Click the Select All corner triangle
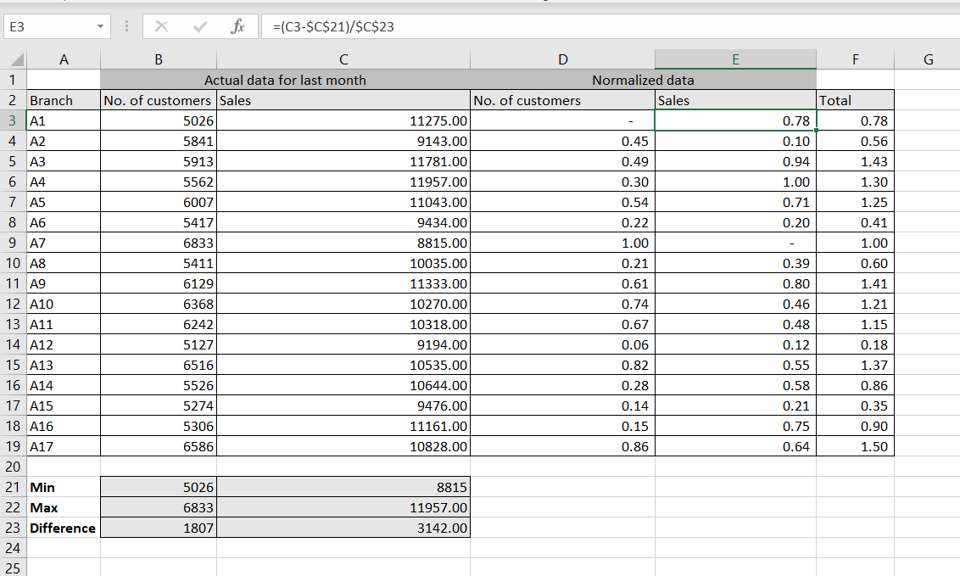Image resolution: width=960 pixels, height=576 pixels. [x=13, y=60]
